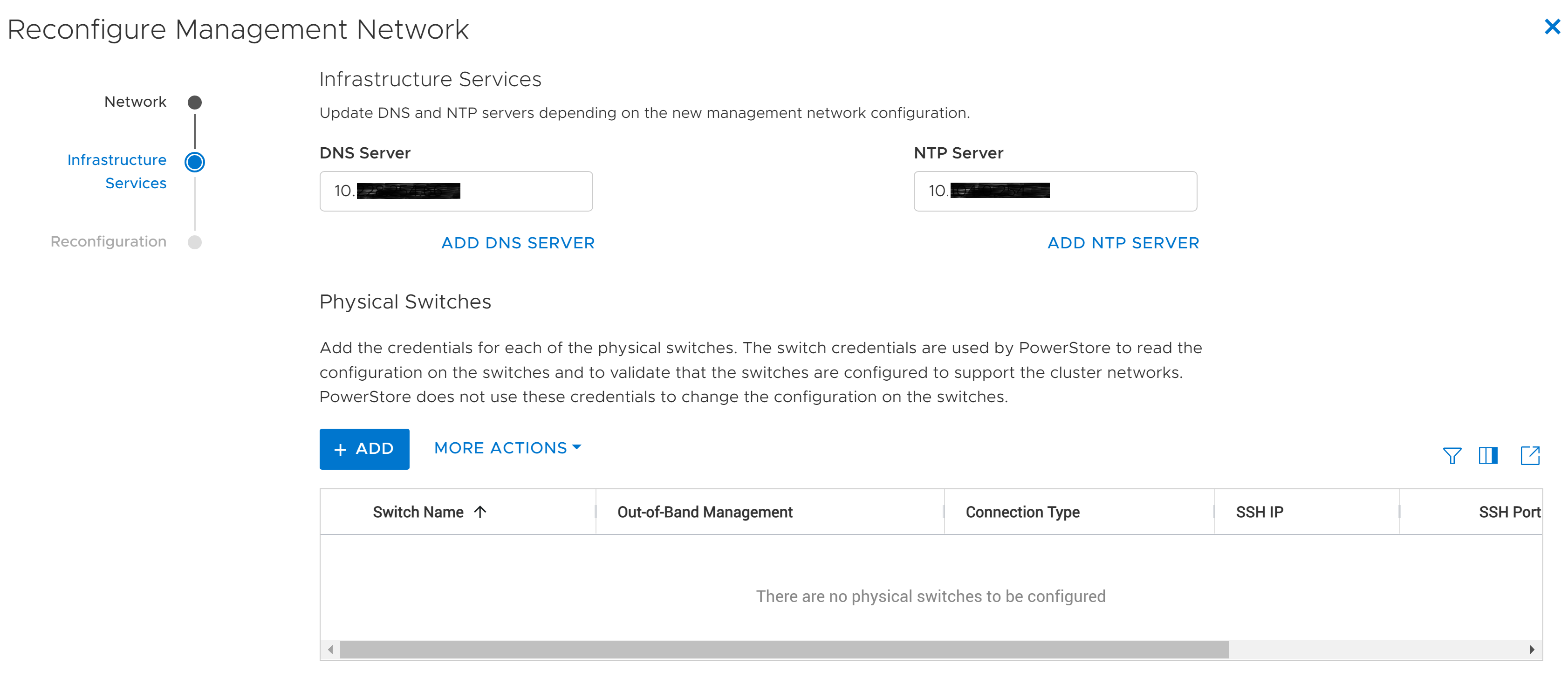The height and width of the screenshot is (692, 1568).
Task: Click the horizontal scrollbar thumb in table
Action: pyautogui.click(x=784, y=650)
